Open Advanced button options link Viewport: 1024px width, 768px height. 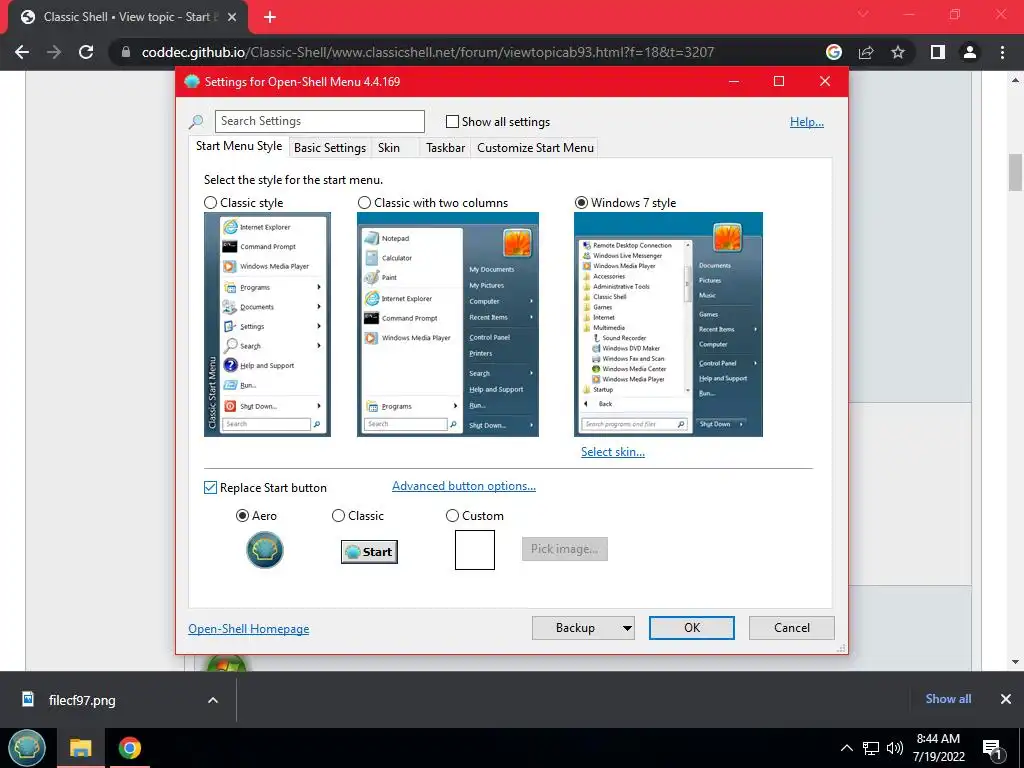coord(464,486)
